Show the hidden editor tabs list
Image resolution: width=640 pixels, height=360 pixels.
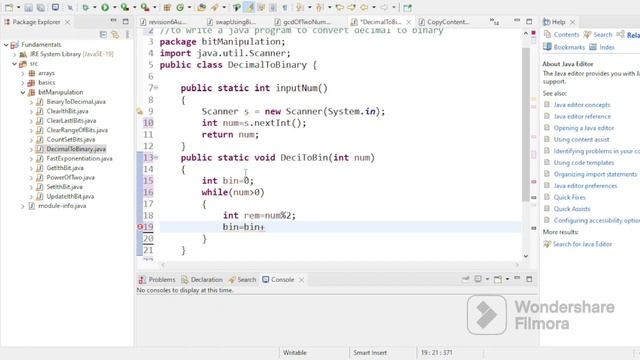[494, 22]
